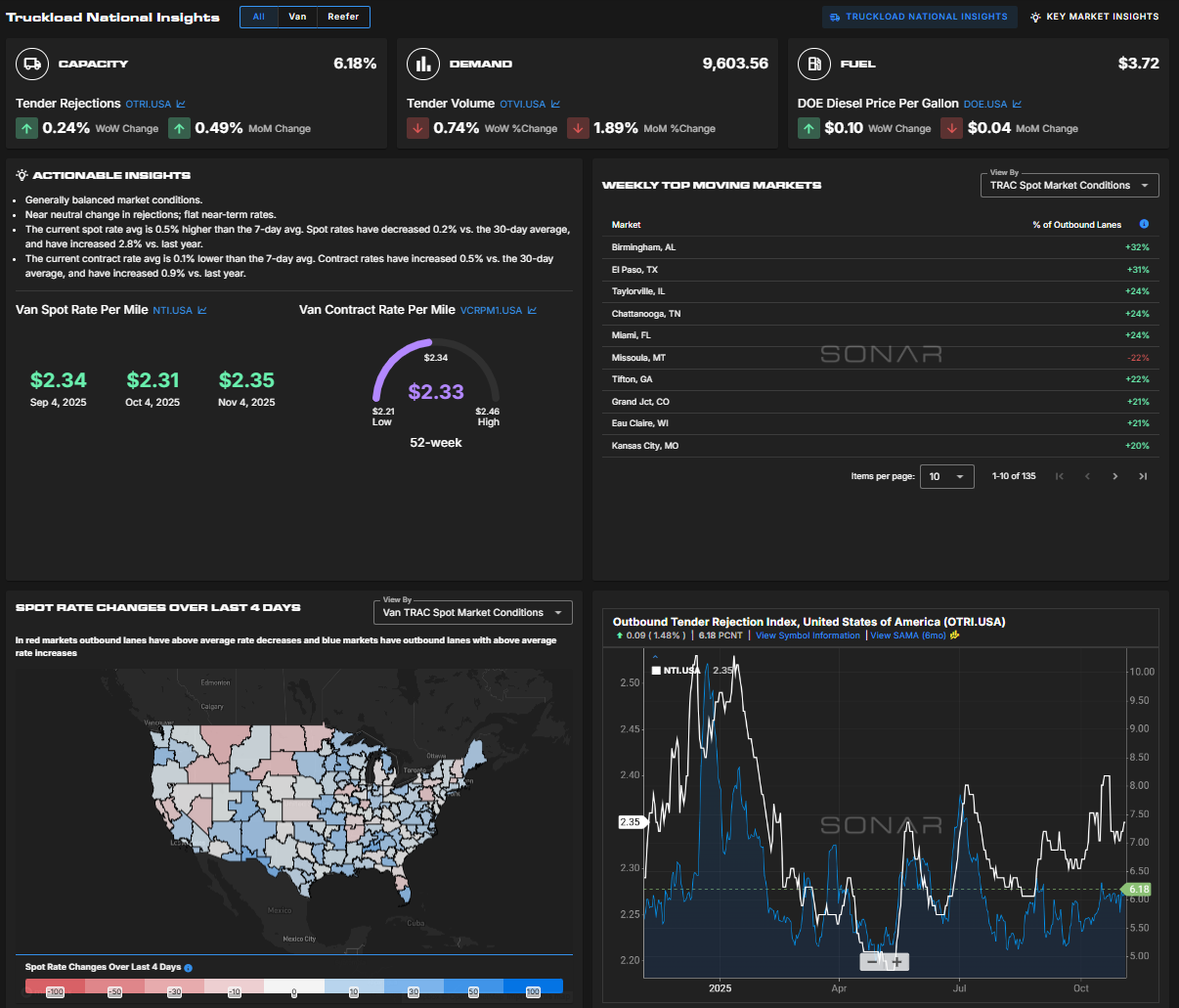The height and width of the screenshot is (1008, 1179).
Task: Open Weekly Top Moving Markets View By dropdown
Action: click(x=1069, y=186)
